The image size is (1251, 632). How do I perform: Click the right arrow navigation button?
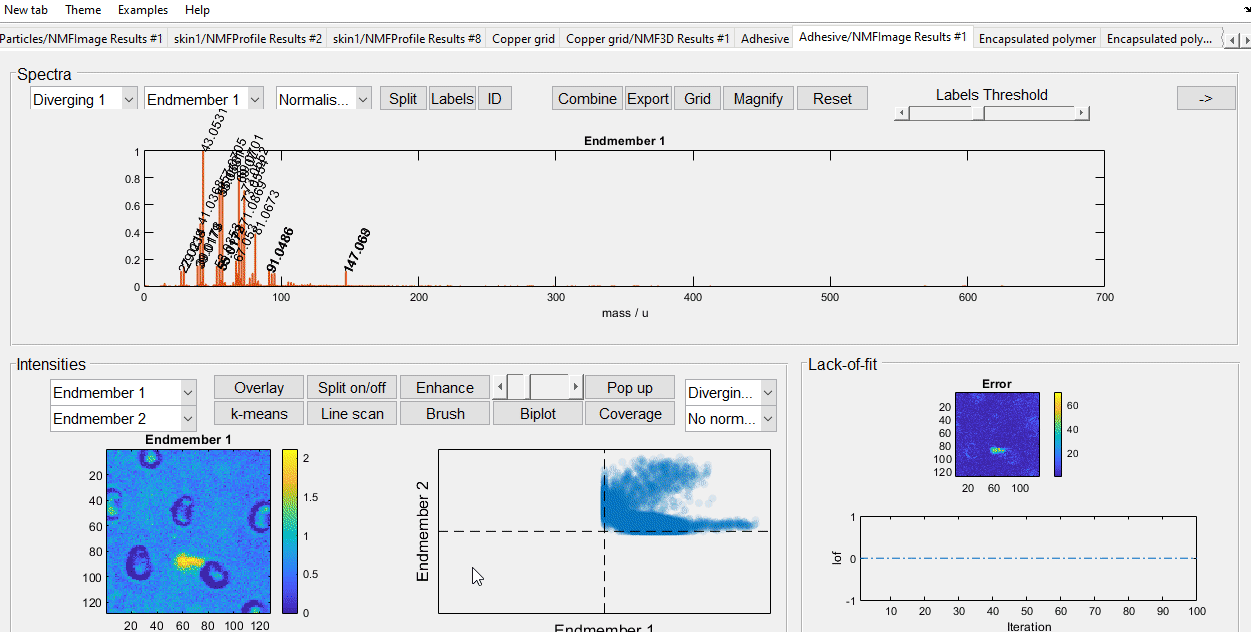(x=1206, y=98)
